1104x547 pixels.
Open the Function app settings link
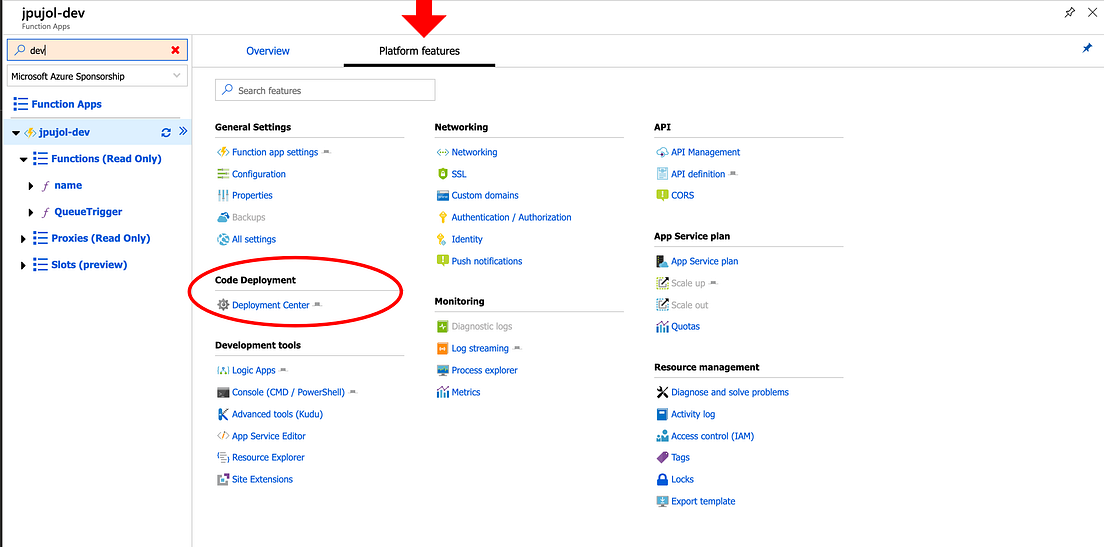pyautogui.click(x=275, y=152)
